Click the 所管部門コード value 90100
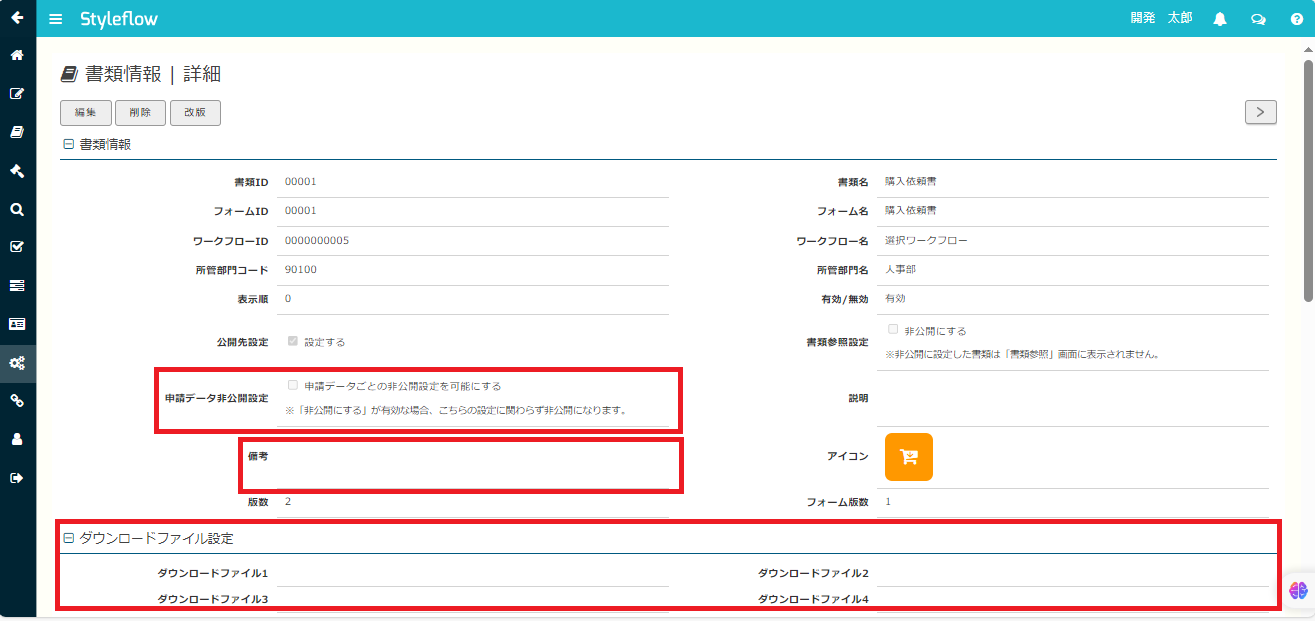1315x621 pixels. point(301,269)
